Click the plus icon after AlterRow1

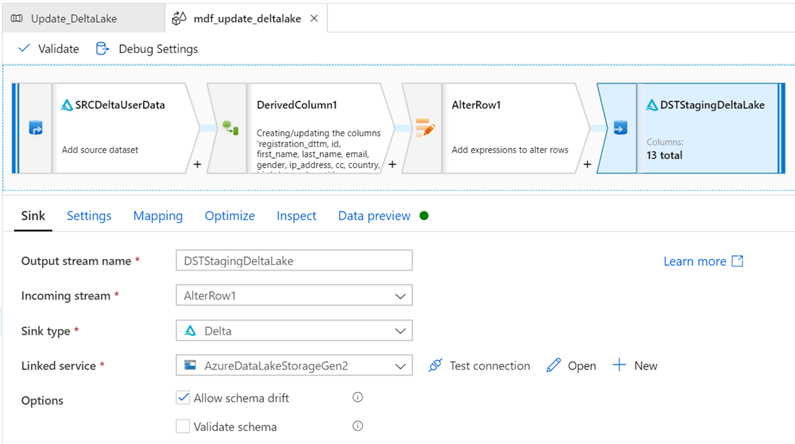tap(588, 163)
